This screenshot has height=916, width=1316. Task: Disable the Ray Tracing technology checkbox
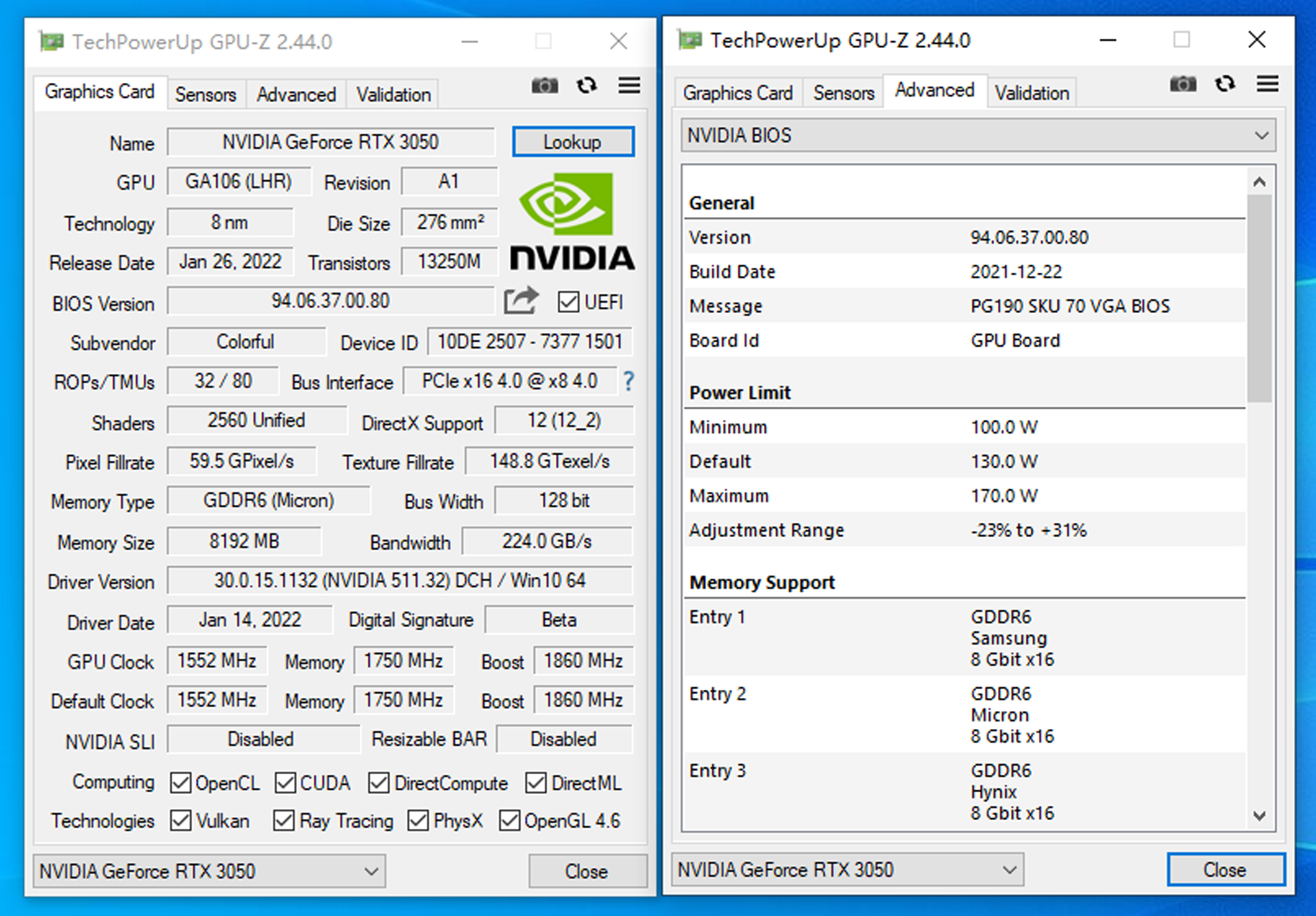coord(284,820)
